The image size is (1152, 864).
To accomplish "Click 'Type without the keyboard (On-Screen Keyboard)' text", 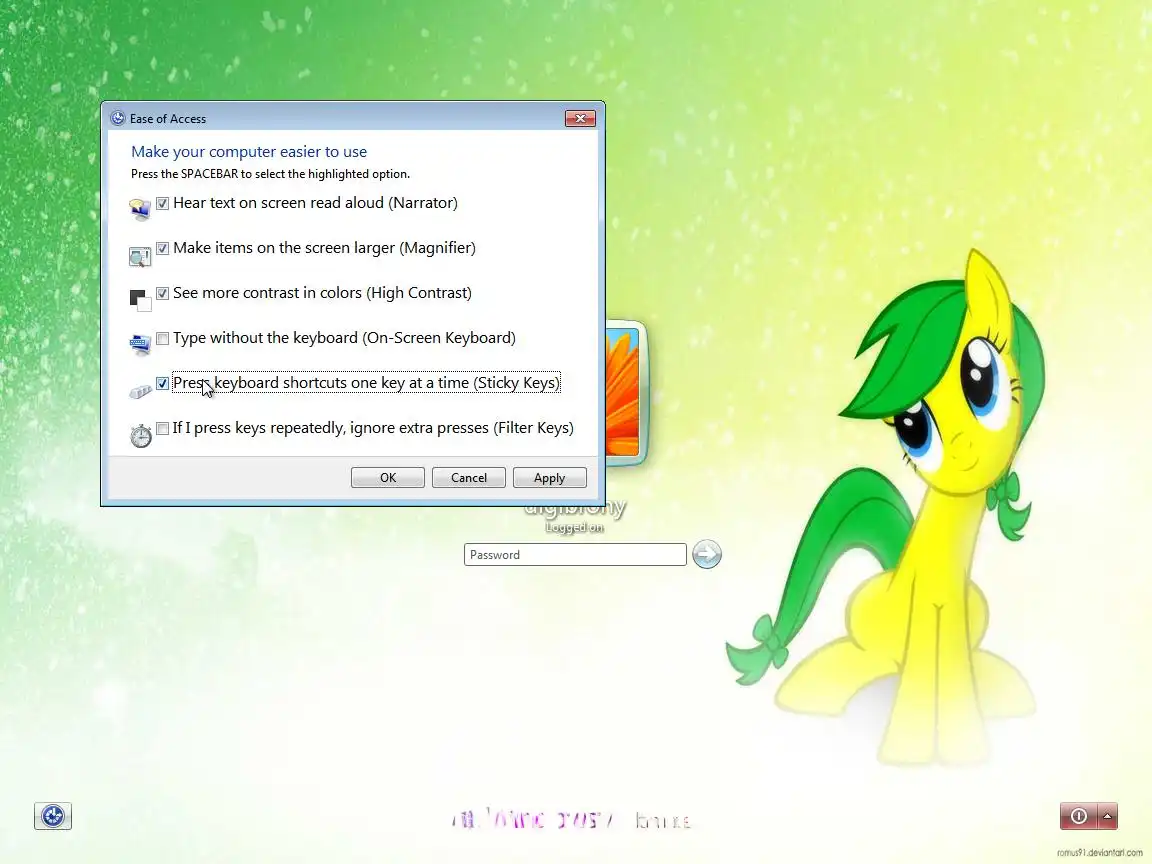I will pyautogui.click(x=345, y=338).
